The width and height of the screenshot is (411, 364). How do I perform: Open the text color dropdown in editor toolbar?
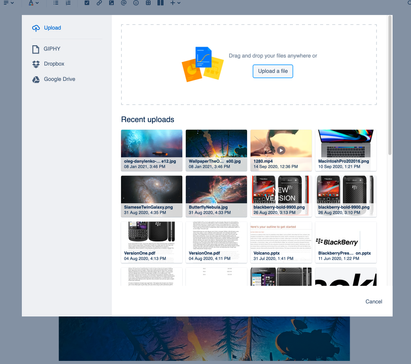pyautogui.click(x=33, y=3)
